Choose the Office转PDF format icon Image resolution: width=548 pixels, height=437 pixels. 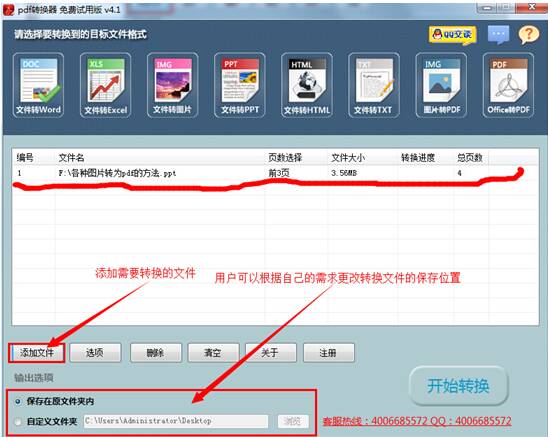coord(509,85)
